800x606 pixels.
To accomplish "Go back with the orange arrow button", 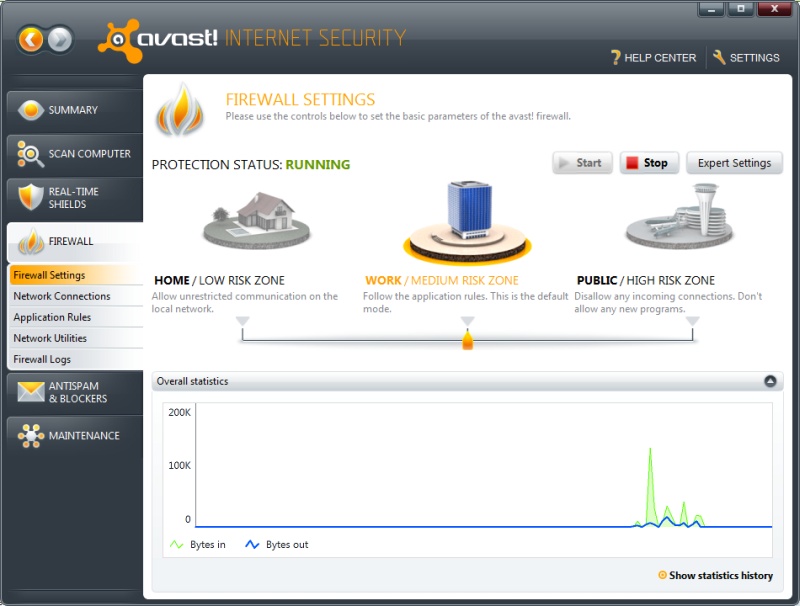I will (x=31, y=39).
